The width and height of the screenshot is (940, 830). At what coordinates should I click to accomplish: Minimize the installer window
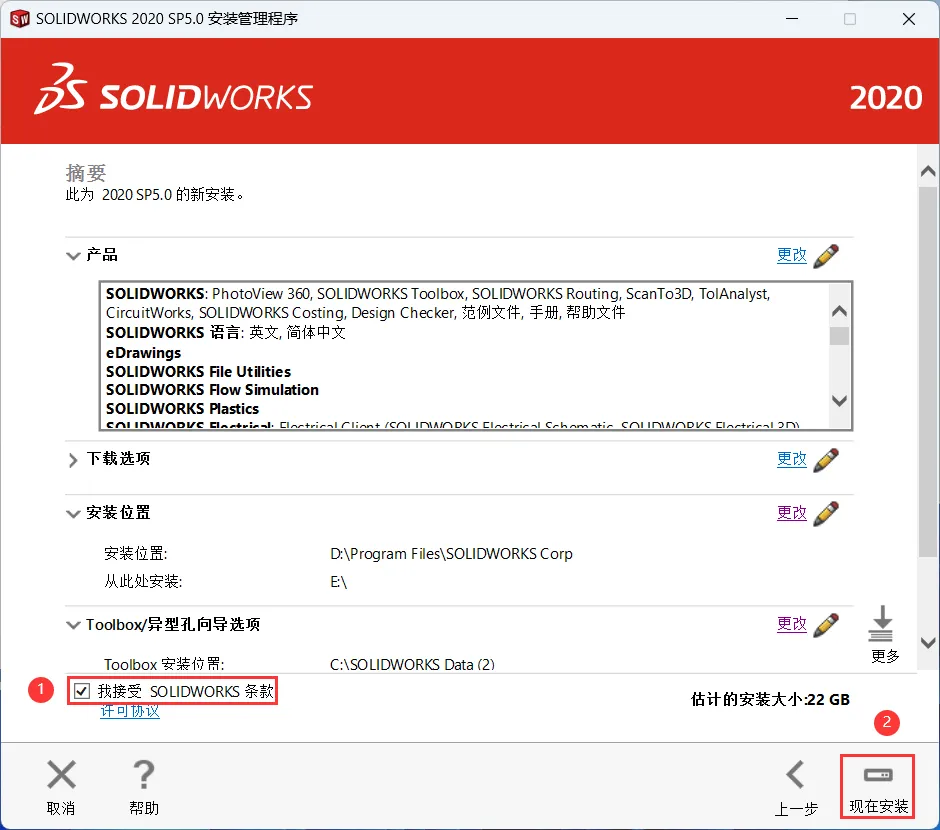(x=792, y=19)
